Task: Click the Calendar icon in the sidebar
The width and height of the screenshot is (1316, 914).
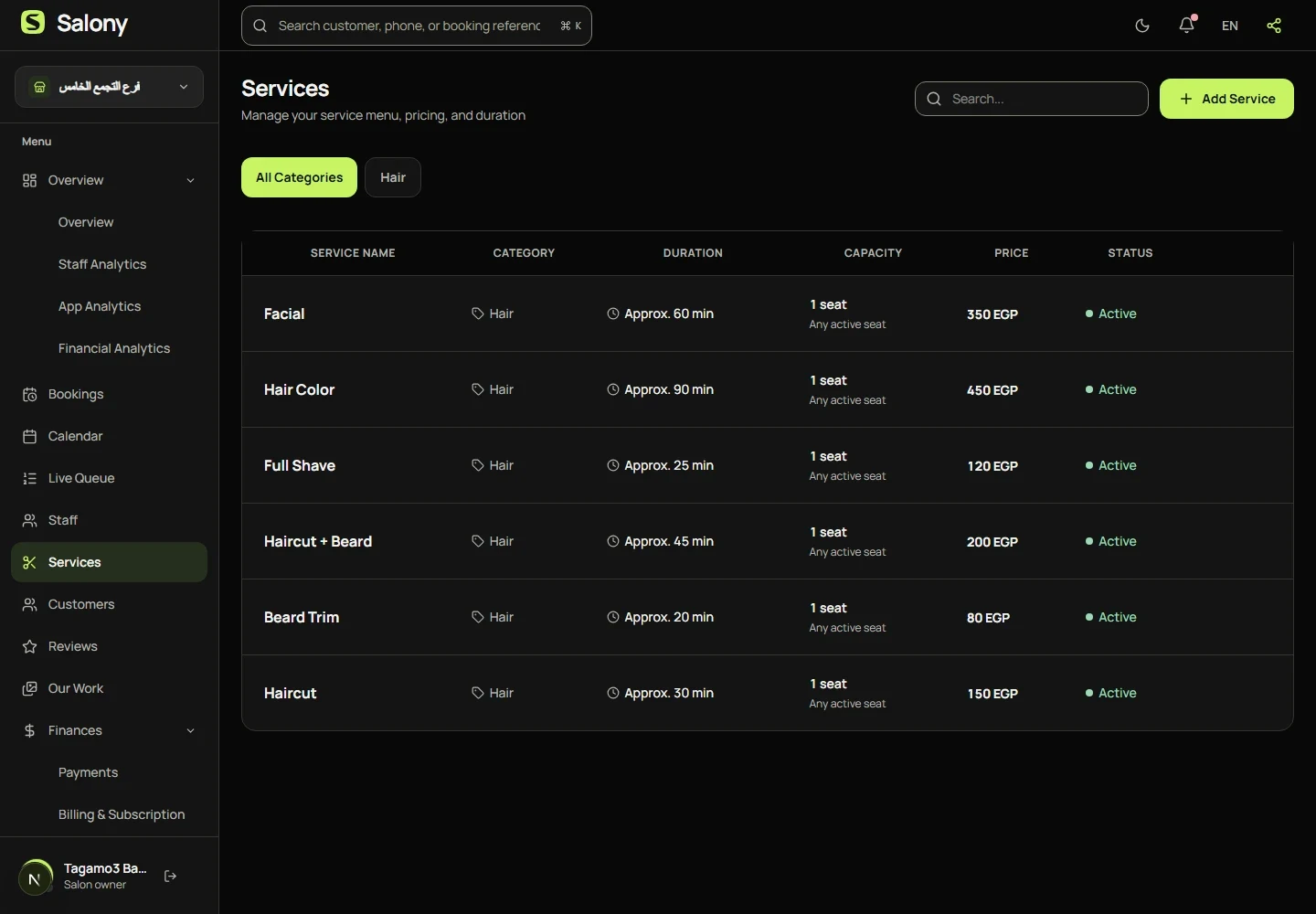Action: pyautogui.click(x=30, y=436)
